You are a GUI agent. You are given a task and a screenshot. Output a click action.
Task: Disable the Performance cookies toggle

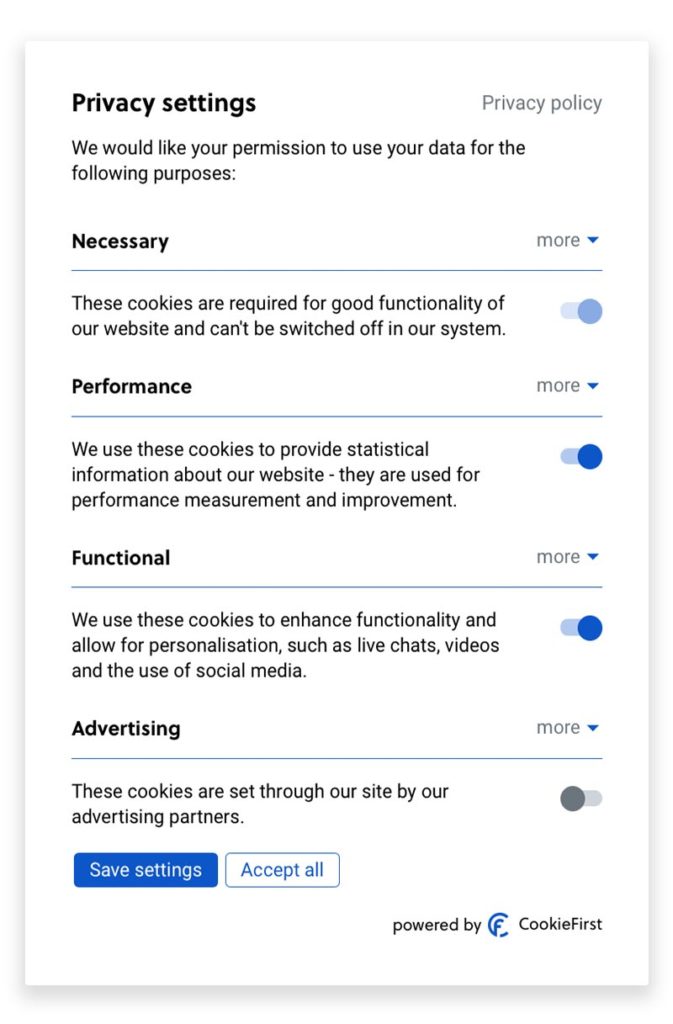point(579,457)
